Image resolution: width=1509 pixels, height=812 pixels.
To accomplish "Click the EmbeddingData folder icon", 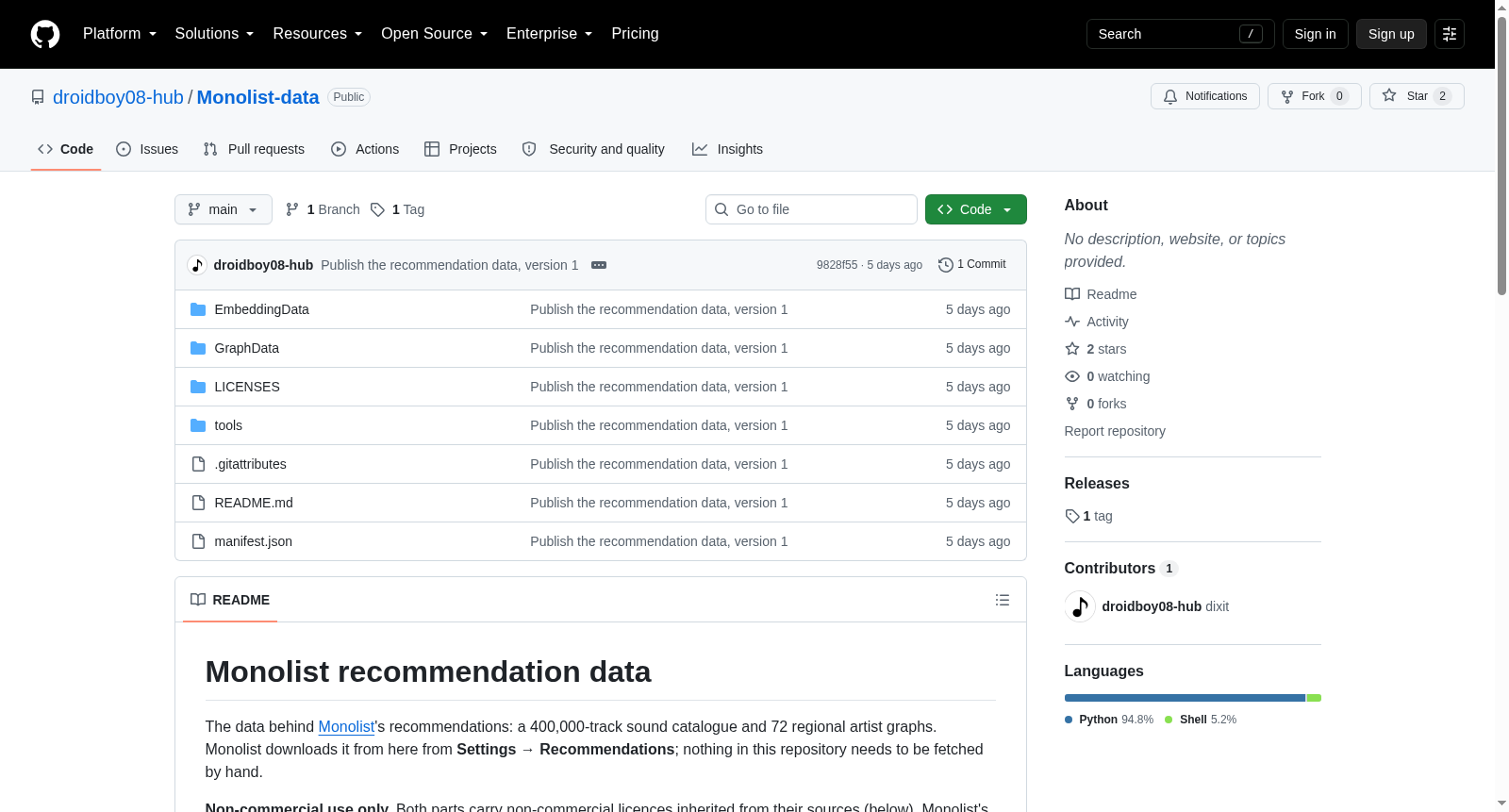I will pos(198,309).
